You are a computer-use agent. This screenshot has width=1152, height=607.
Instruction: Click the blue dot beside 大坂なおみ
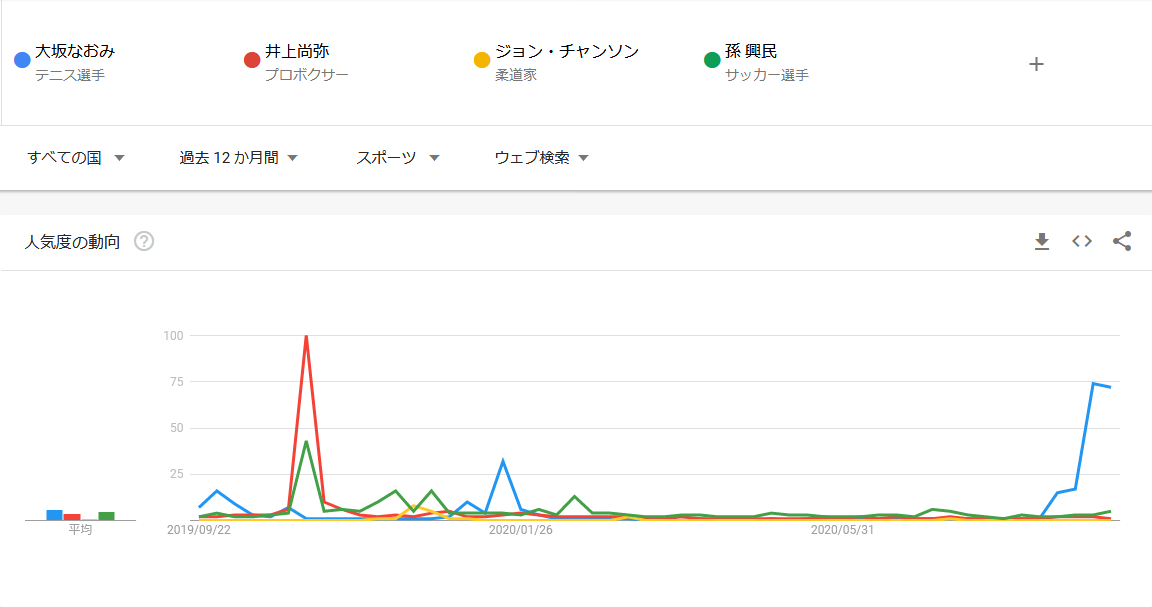click(22, 60)
